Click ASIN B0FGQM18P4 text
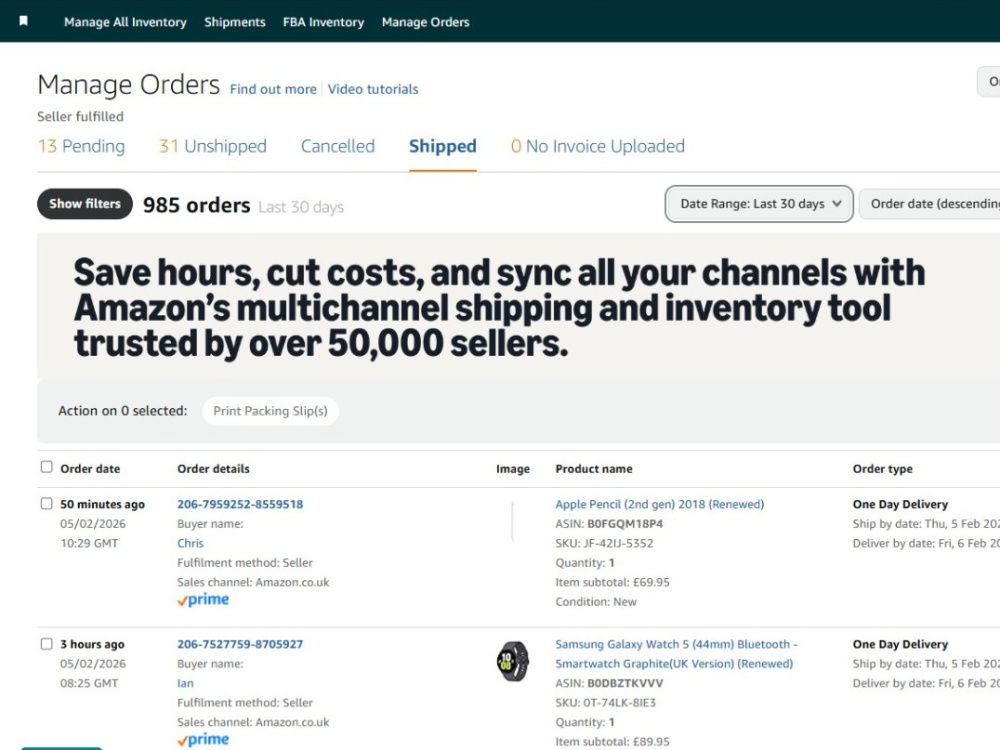1000x750 pixels. [609, 524]
